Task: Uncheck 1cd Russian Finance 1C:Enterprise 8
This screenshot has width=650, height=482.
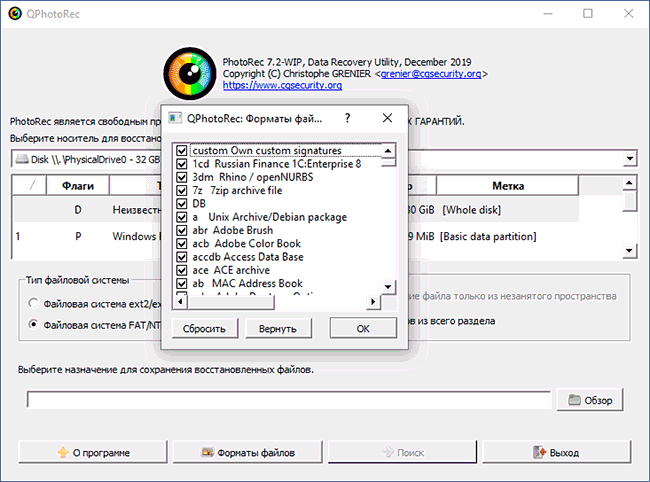Action: 182,164
